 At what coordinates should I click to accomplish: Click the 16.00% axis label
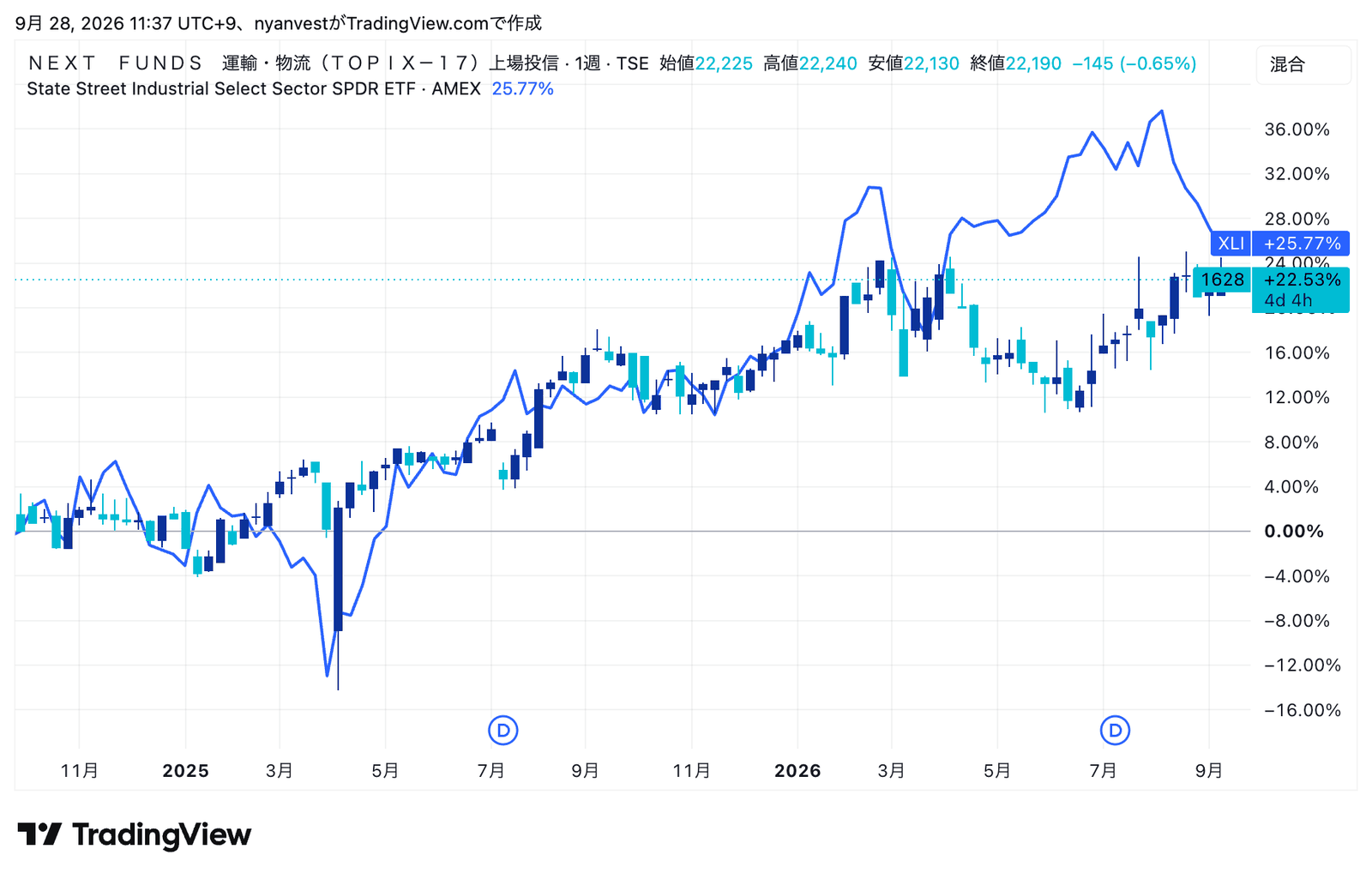point(1297,352)
